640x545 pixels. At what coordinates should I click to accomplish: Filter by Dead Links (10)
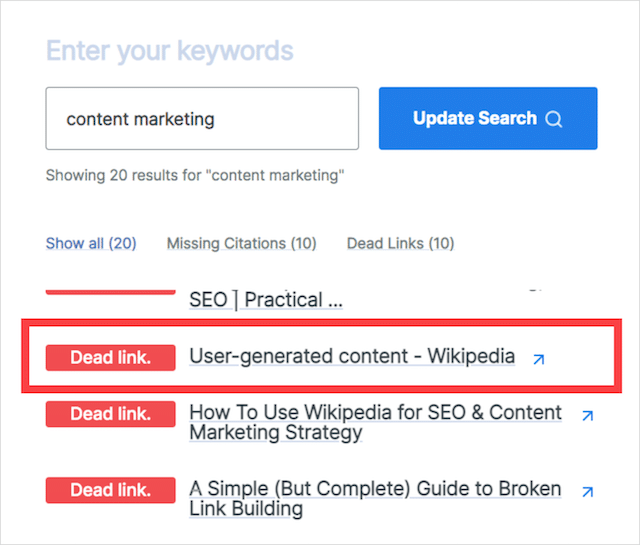pyautogui.click(x=400, y=243)
